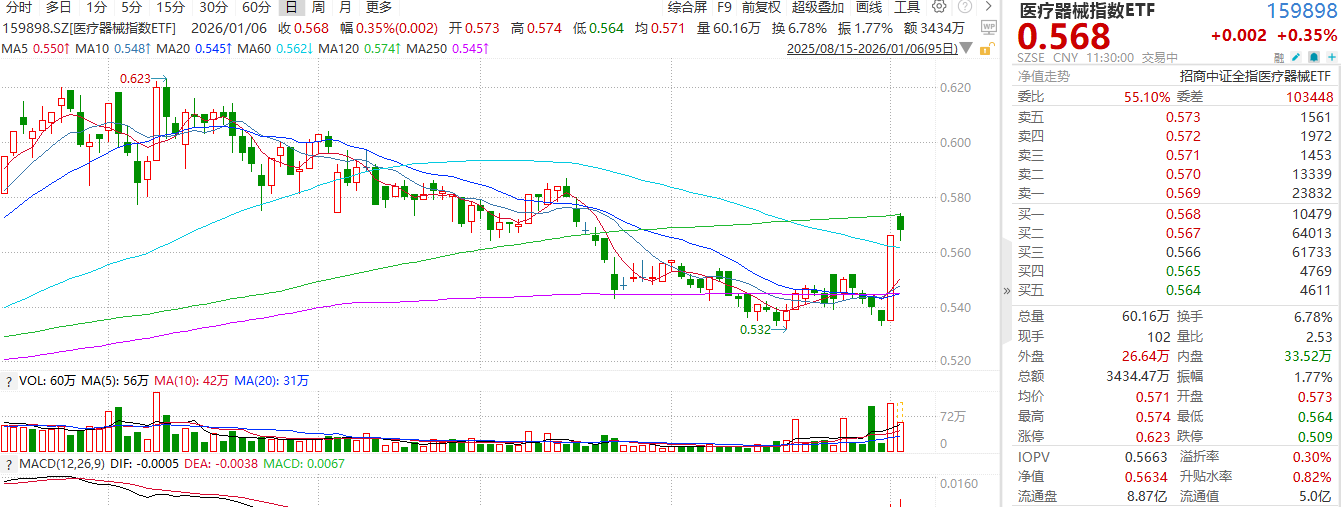Click the 前复权 adjustment button

click(761, 7)
